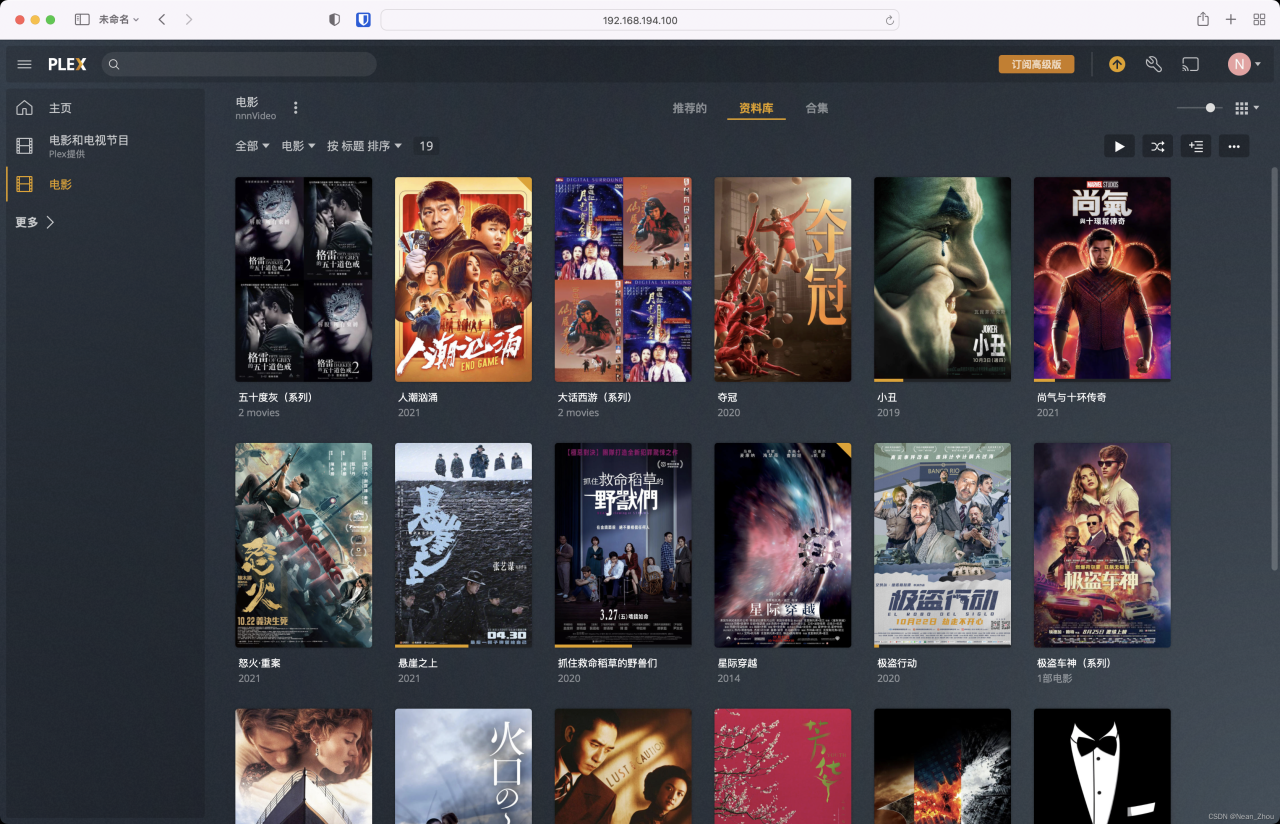This screenshot has height=824, width=1280.
Task: Click the home icon in sidebar
Action: pyautogui.click(x=24, y=108)
